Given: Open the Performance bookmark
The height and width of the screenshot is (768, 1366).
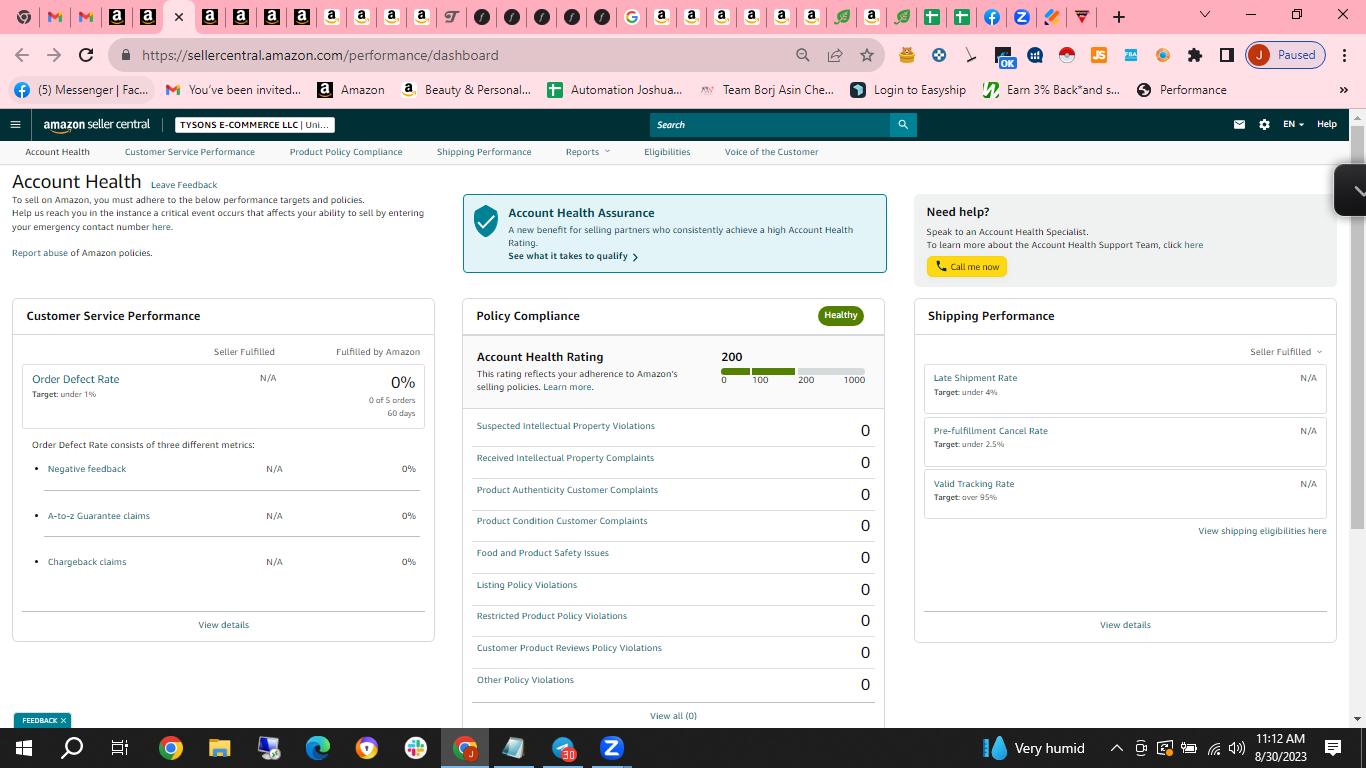Looking at the screenshot, I should (x=1181, y=90).
